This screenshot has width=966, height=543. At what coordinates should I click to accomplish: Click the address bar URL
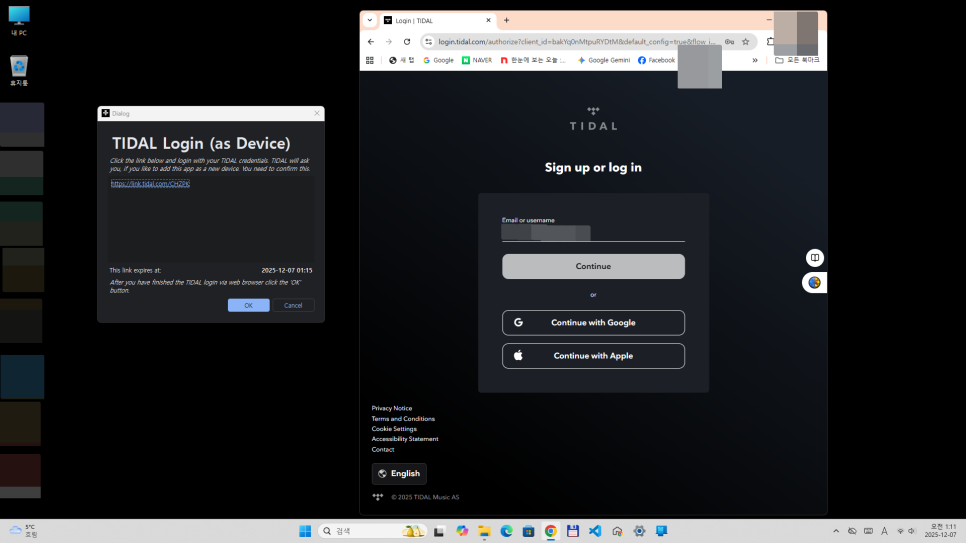(x=577, y=42)
